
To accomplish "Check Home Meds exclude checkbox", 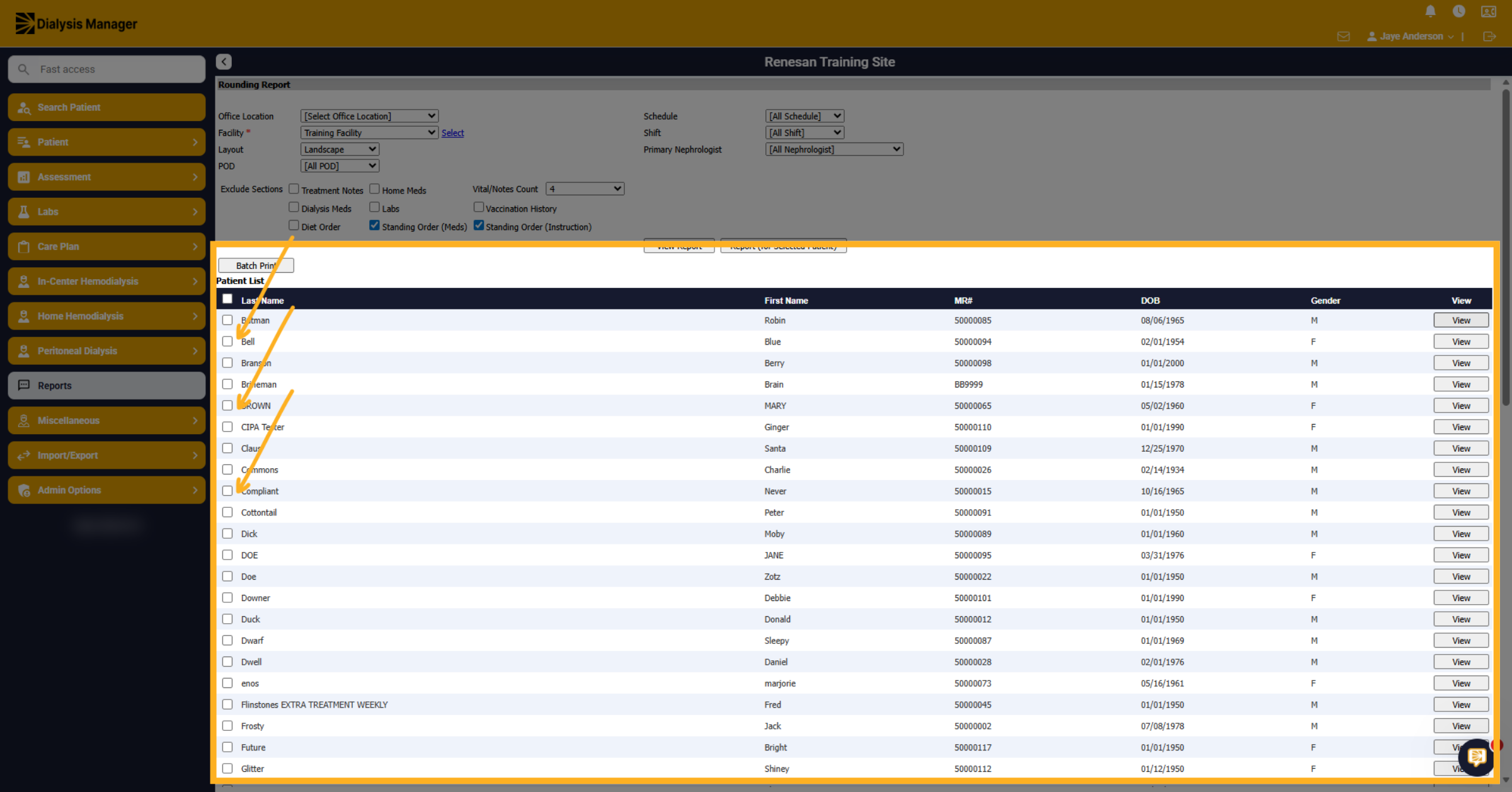I will [x=374, y=189].
